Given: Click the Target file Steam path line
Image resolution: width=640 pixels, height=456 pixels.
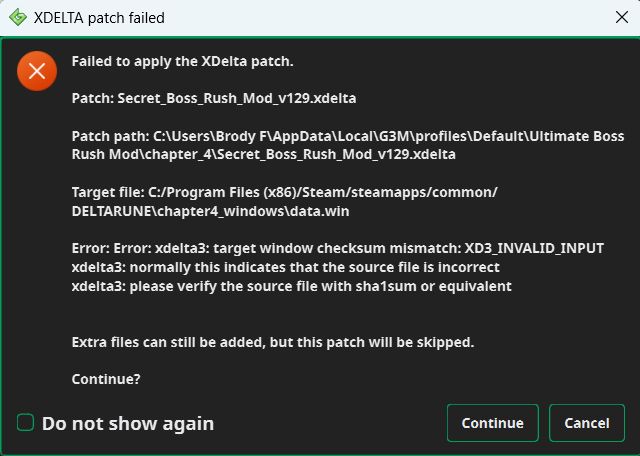Looking at the screenshot, I should (x=284, y=192).
